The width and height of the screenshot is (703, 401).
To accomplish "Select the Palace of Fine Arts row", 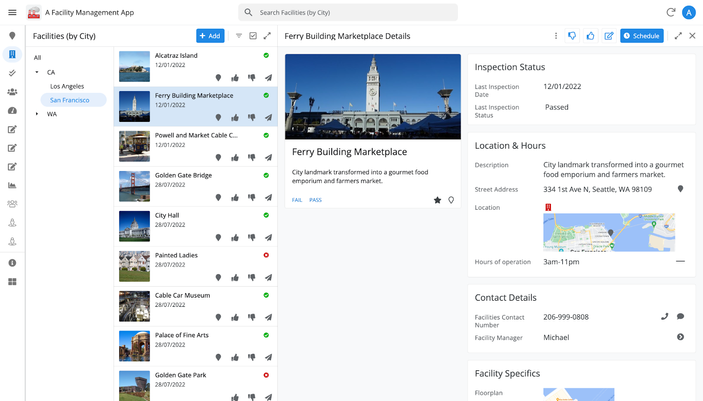I will (x=196, y=346).
